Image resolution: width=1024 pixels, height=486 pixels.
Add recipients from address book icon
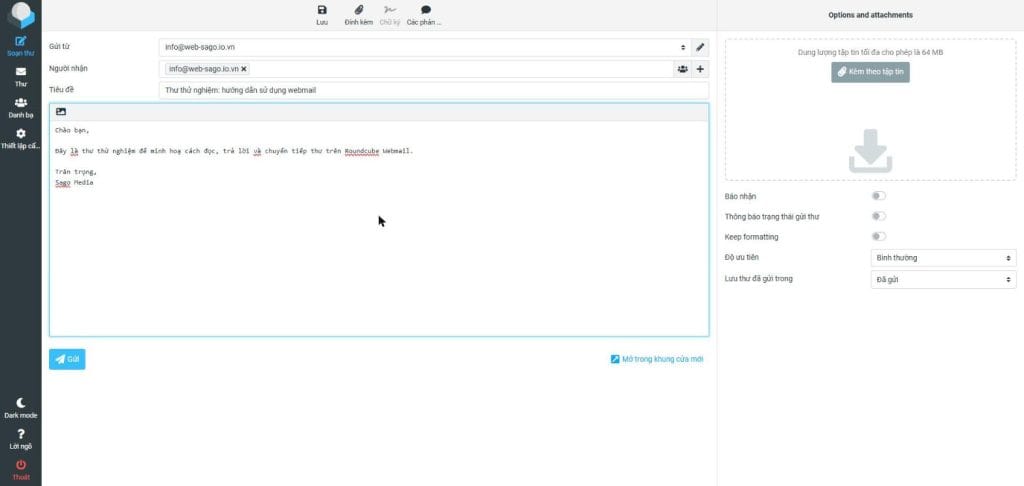coord(682,69)
